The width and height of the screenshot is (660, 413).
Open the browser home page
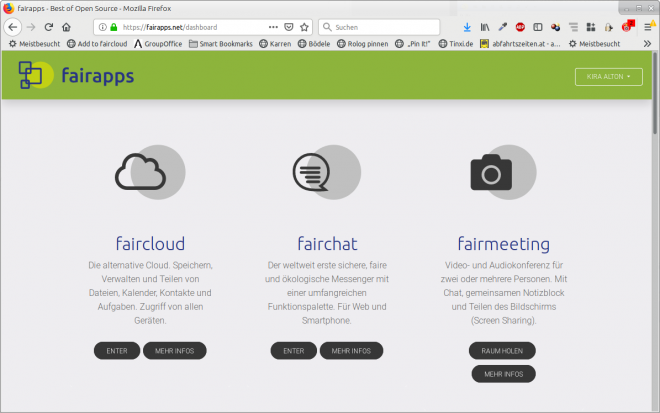[x=66, y=27]
